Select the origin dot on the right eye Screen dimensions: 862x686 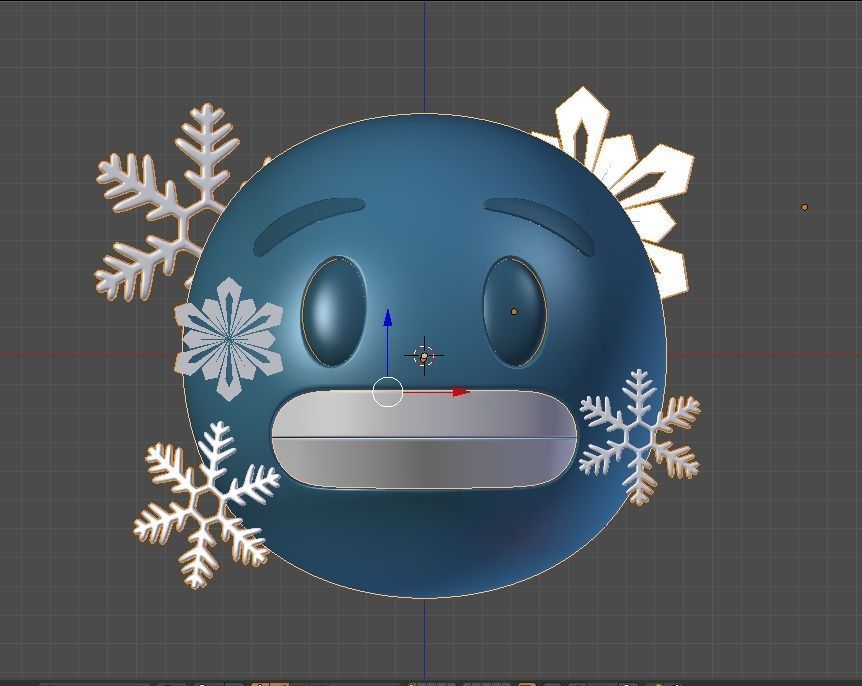(514, 312)
